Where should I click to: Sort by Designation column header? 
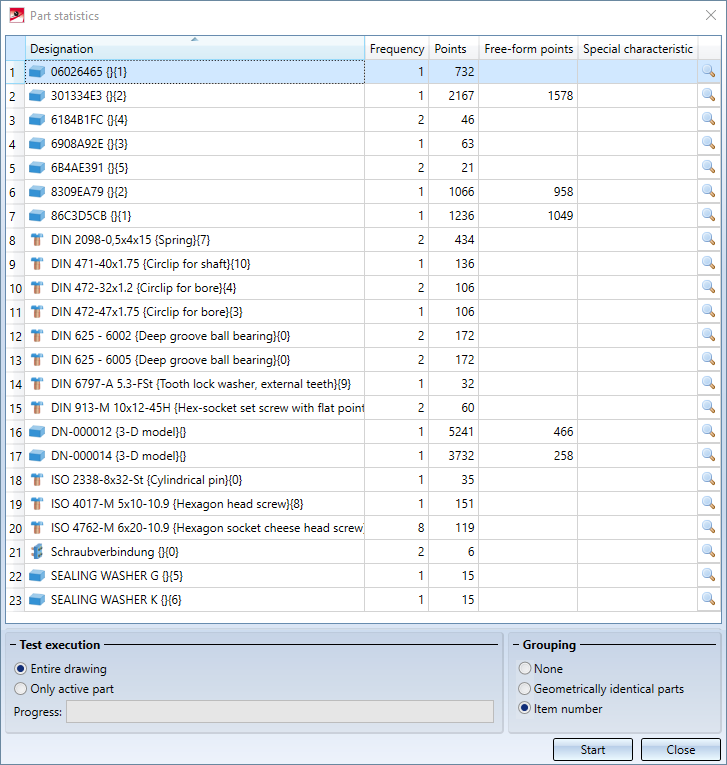pos(194,49)
